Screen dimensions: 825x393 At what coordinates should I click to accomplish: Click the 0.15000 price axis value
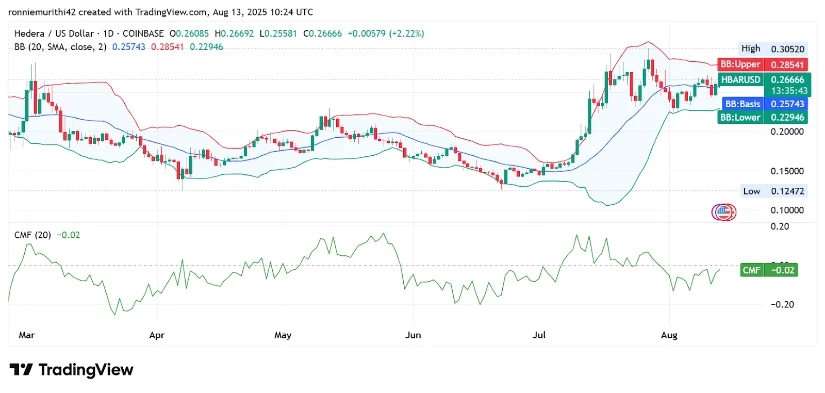[x=787, y=171]
